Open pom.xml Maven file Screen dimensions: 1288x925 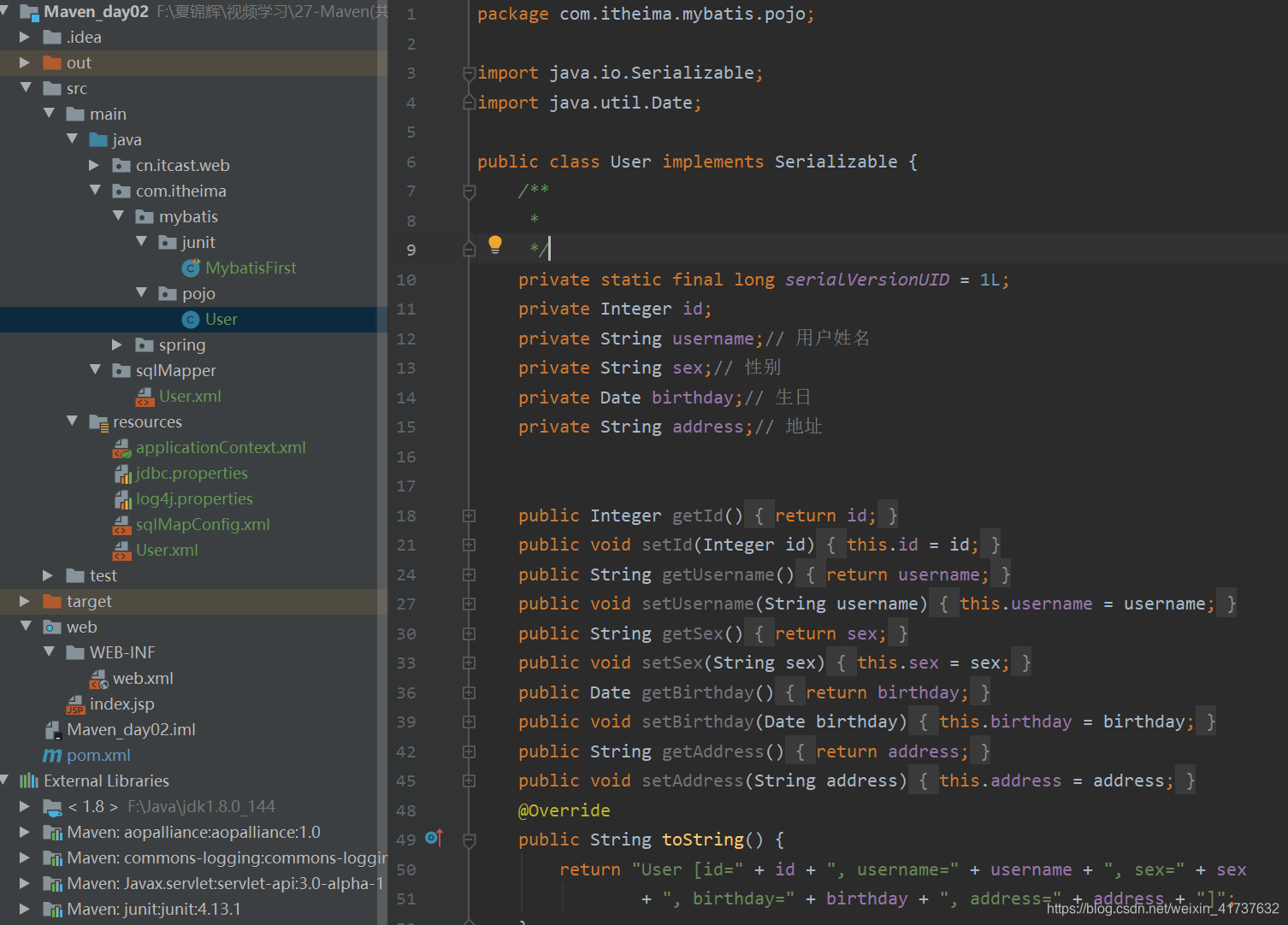(99, 755)
